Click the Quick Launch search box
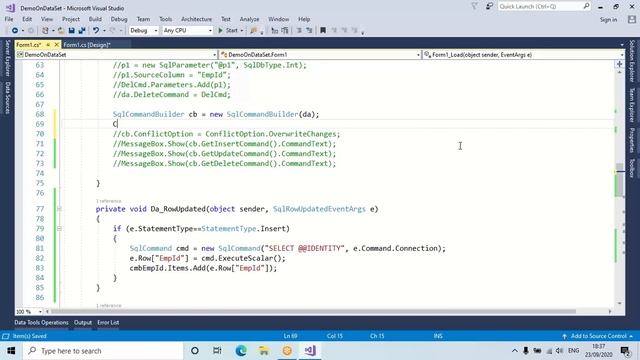Image resolution: width=640 pixels, height=360 pixels. (544, 7)
